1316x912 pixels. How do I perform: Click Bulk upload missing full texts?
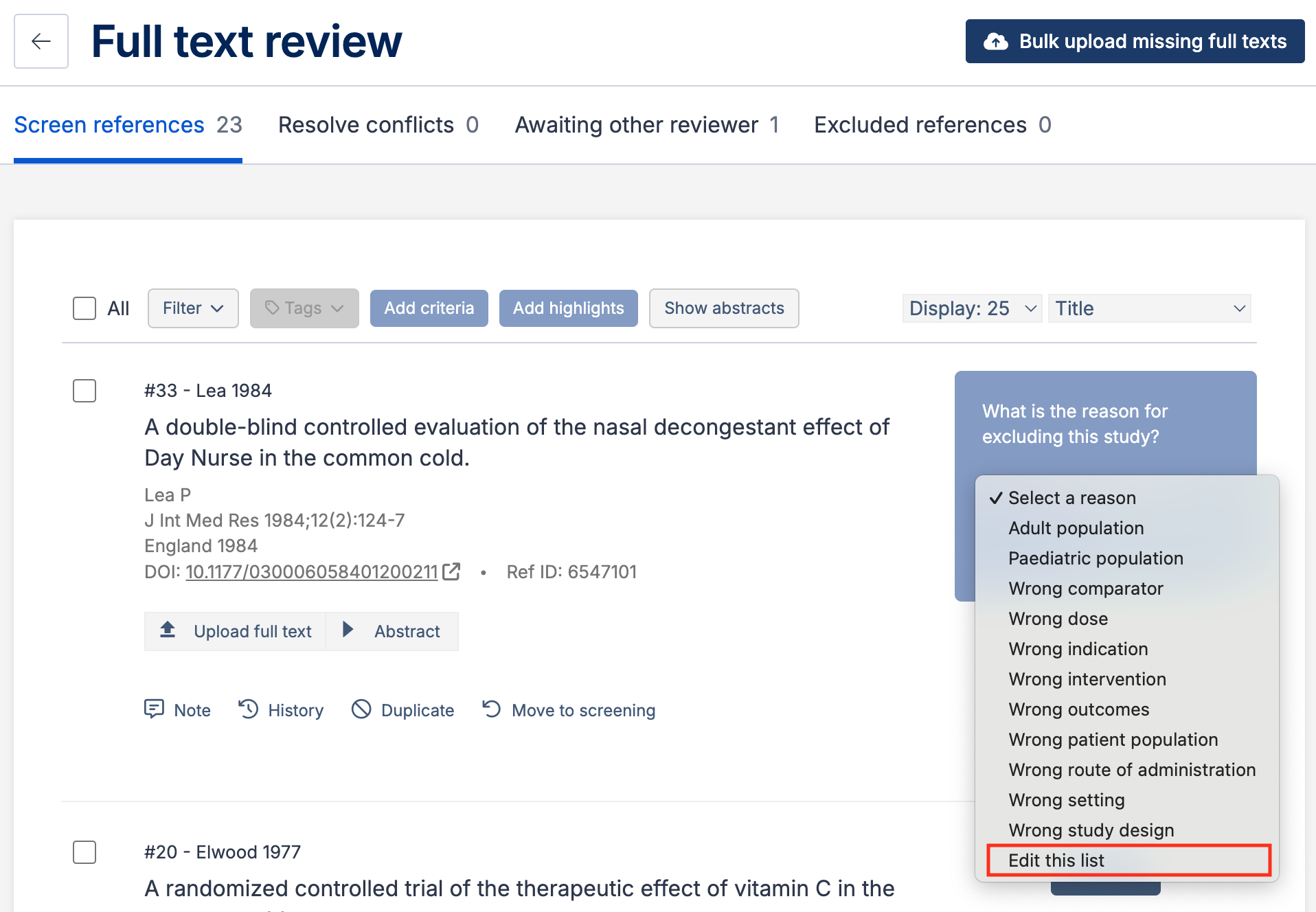[1135, 41]
